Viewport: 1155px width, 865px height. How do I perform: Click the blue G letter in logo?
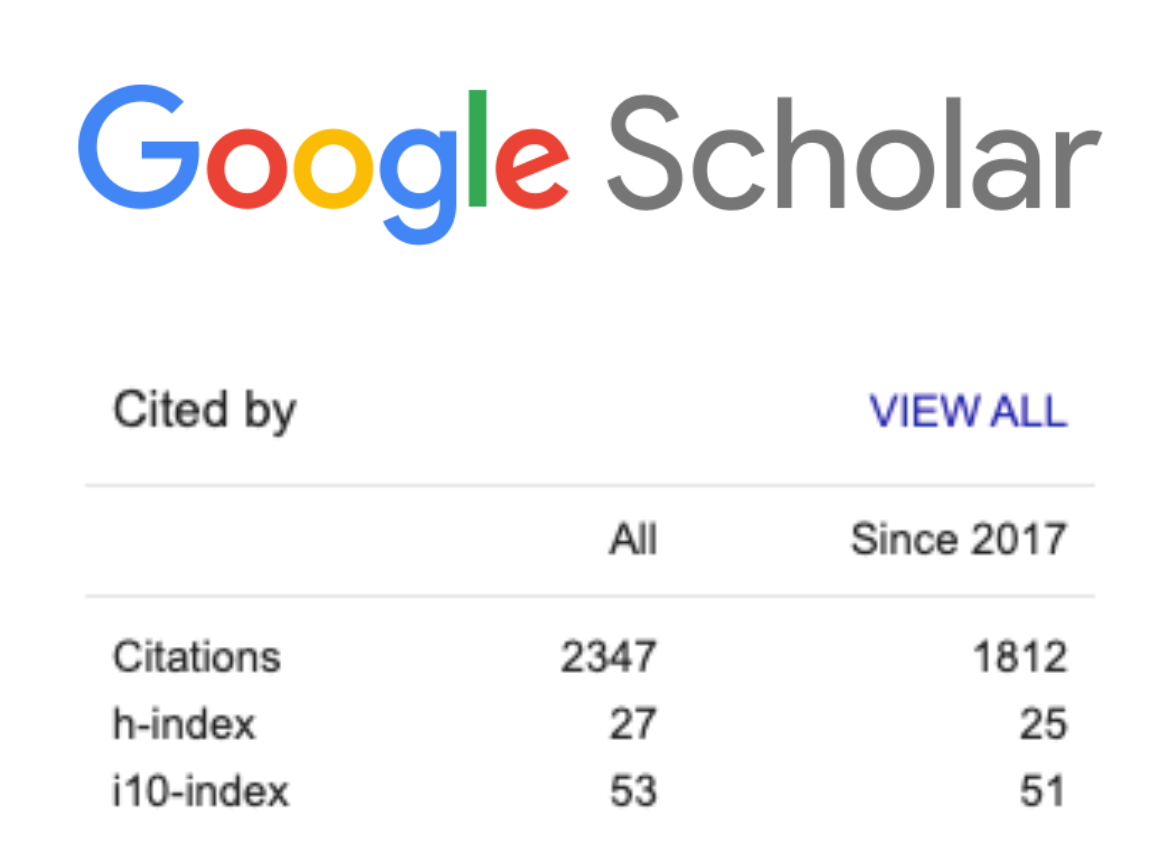coord(138,147)
